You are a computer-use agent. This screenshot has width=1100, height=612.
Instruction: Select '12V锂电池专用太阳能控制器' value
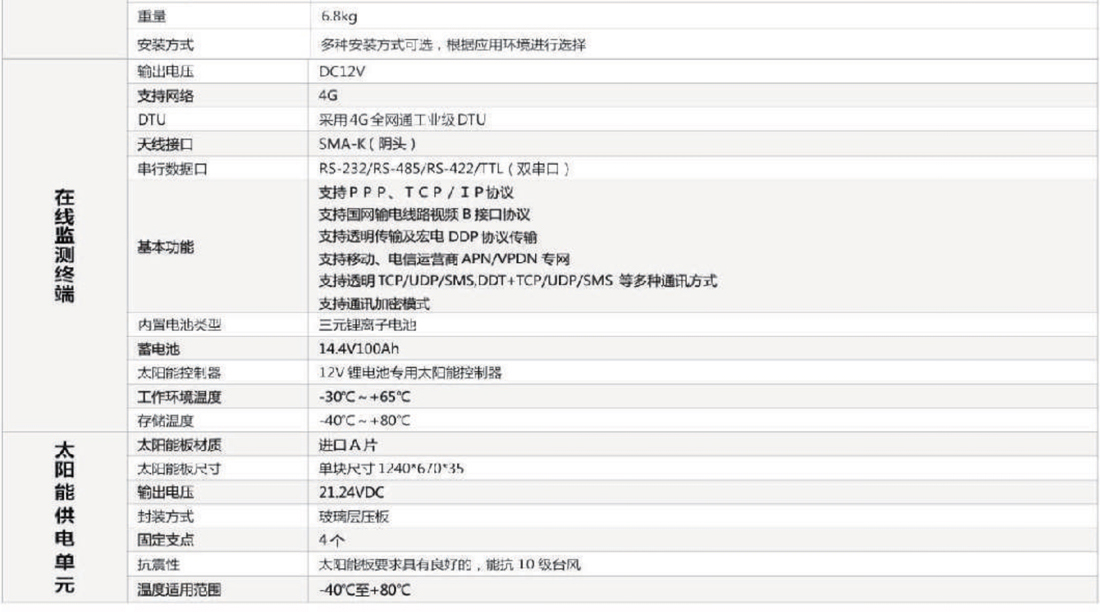(410, 373)
